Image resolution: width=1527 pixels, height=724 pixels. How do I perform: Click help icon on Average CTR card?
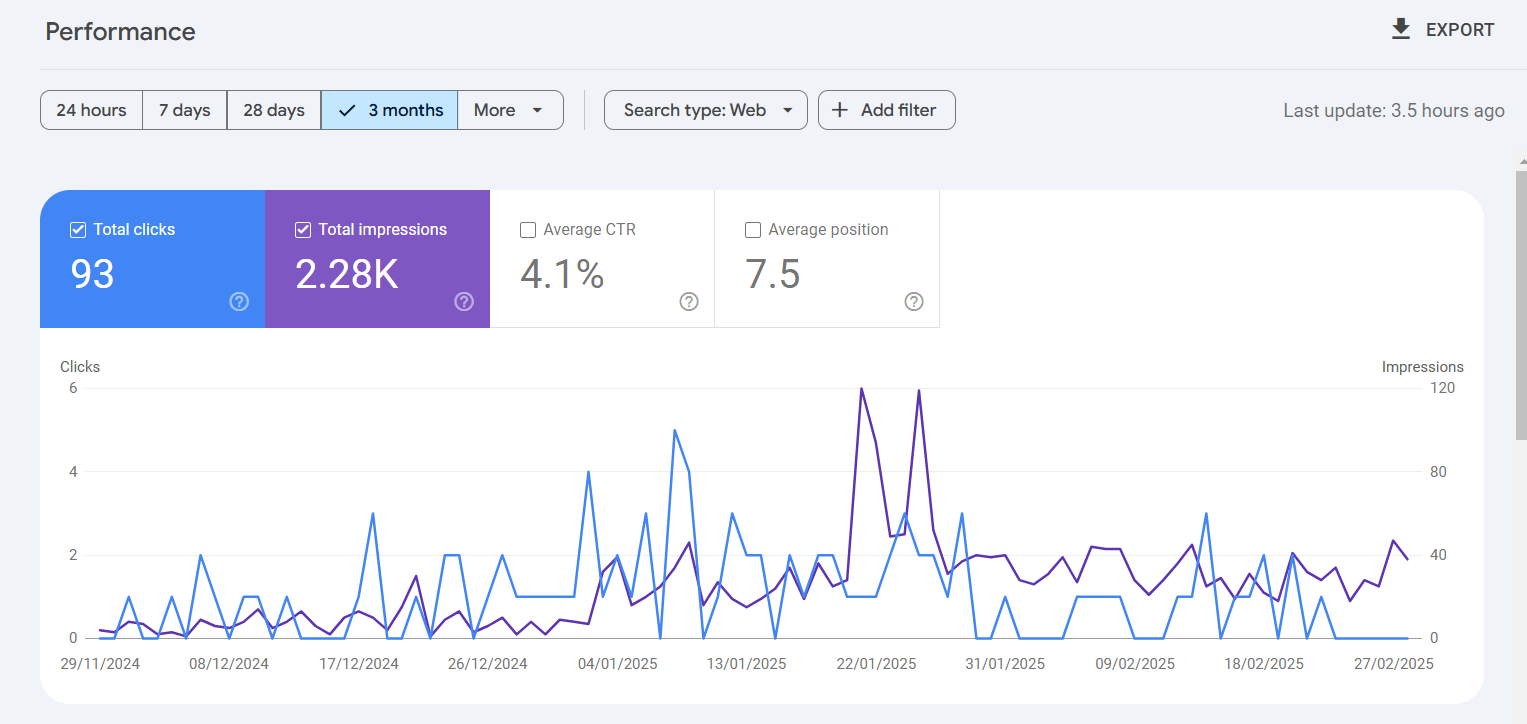coord(689,302)
